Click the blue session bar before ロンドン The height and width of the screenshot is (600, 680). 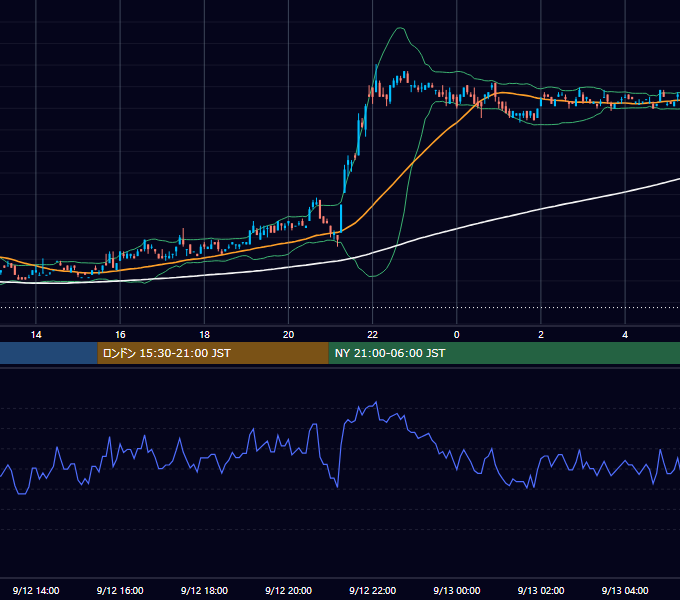(49, 353)
